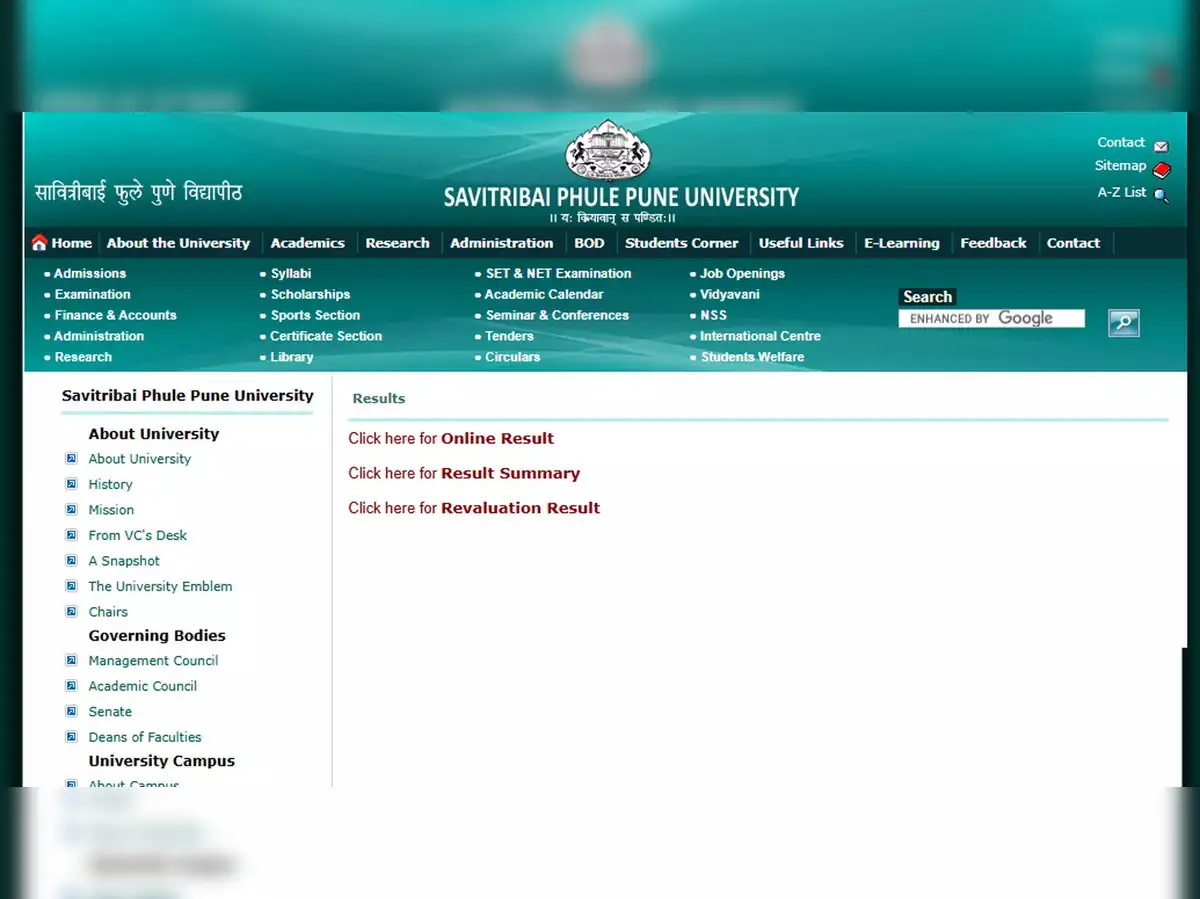The width and height of the screenshot is (1200, 899).
Task: Click the university emblem logo
Action: tap(607, 151)
